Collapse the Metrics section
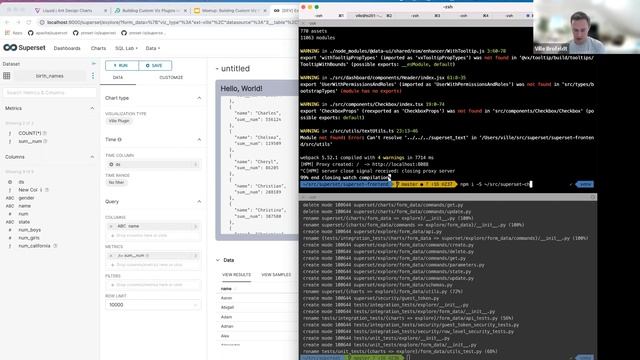The width and height of the screenshot is (640, 360). click(92, 108)
